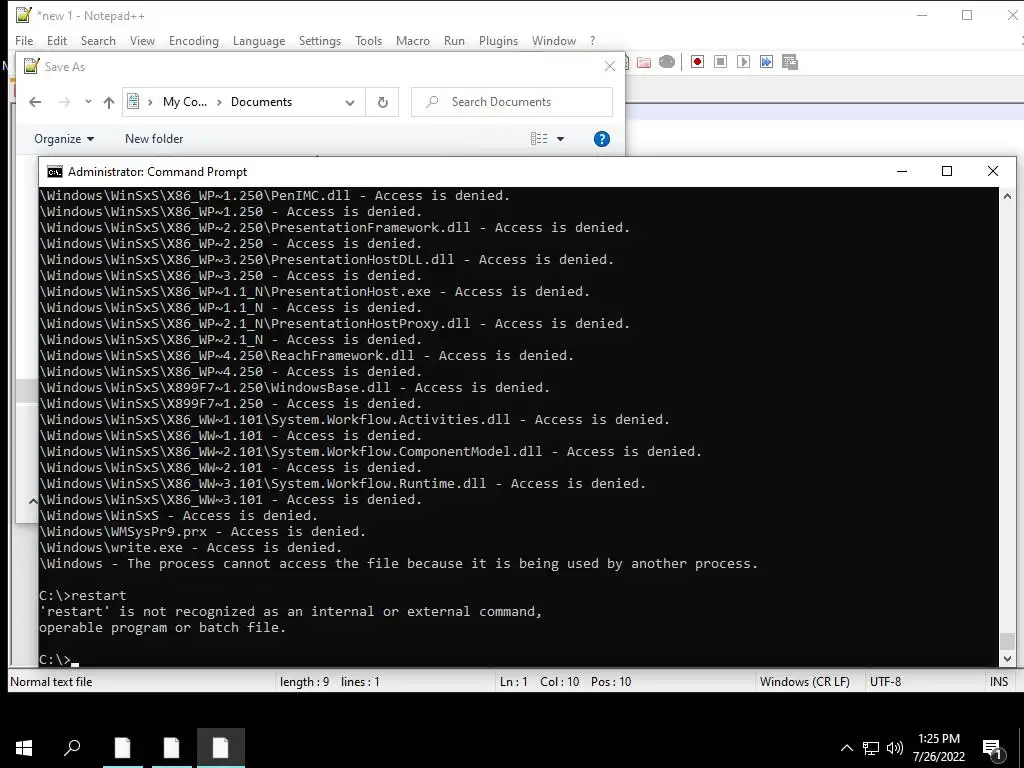Image resolution: width=1024 pixels, height=768 pixels.
Task: Open the Language menu
Action: coord(259,40)
